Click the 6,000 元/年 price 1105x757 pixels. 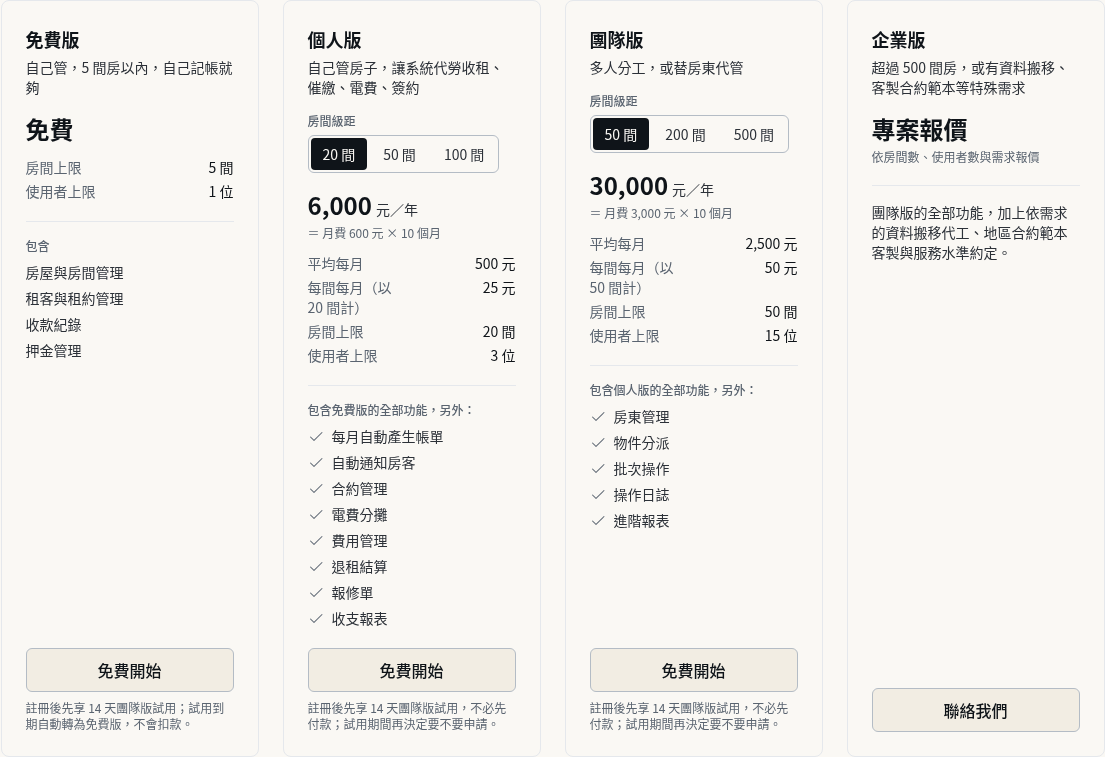pyautogui.click(x=363, y=207)
